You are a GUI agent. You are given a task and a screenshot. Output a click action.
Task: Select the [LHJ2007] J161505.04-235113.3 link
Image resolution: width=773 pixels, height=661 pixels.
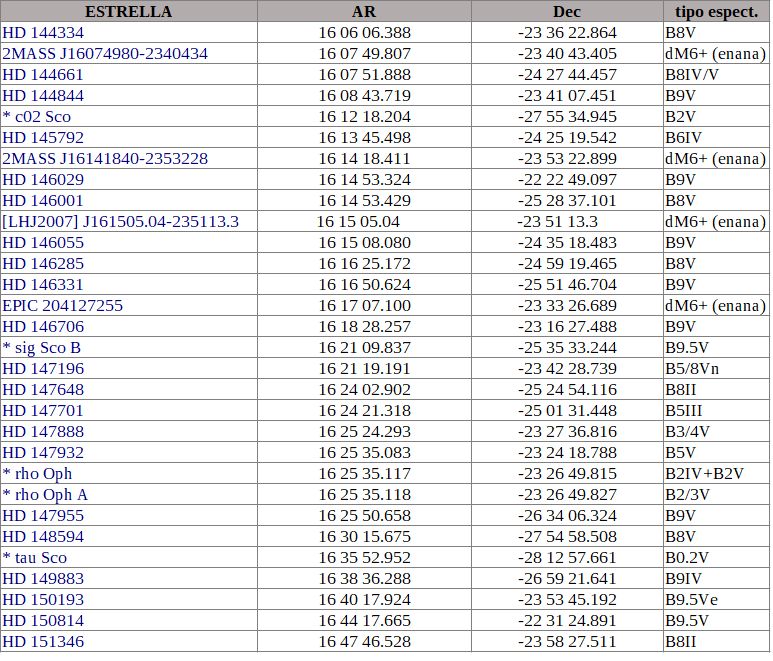tap(121, 221)
